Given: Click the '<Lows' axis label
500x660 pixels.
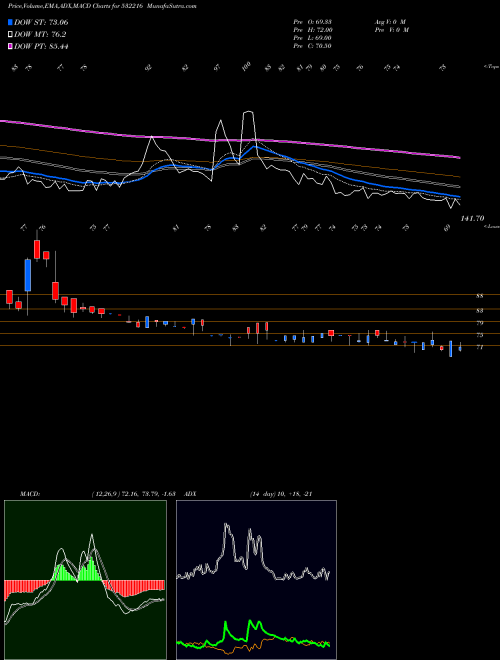Looking at the screenshot, I should [x=491, y=226].
